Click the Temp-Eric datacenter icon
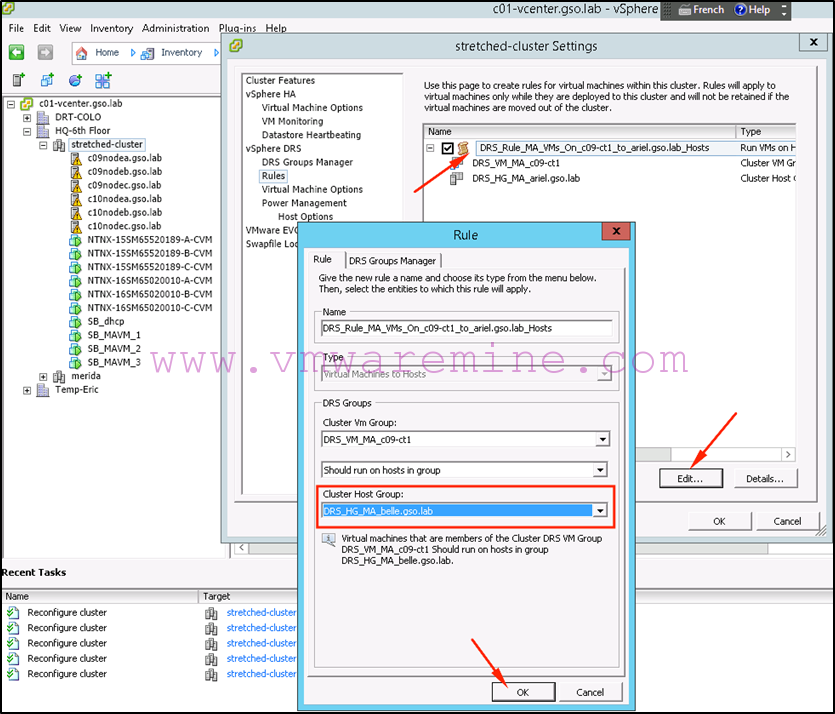 [43, 390]
